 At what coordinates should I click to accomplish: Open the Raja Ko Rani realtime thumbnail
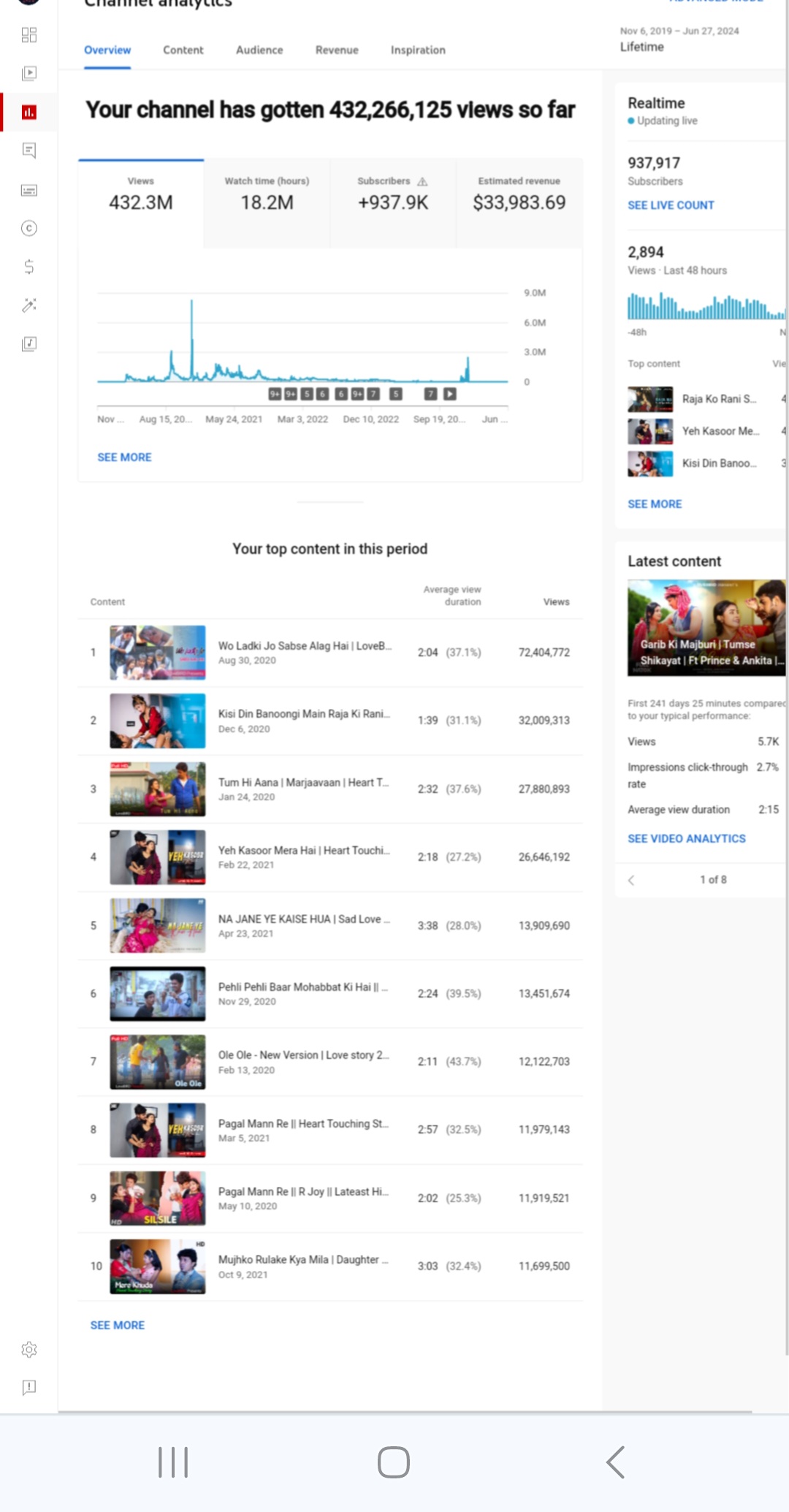coord(650,399)
